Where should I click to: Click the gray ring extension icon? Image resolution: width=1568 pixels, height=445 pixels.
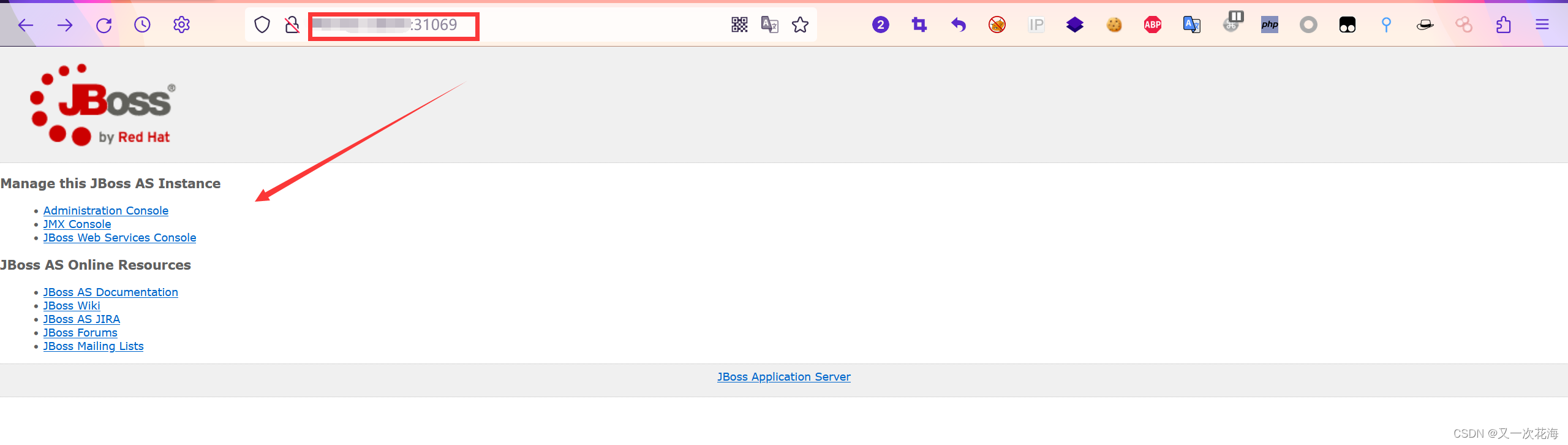point(1308,25)
